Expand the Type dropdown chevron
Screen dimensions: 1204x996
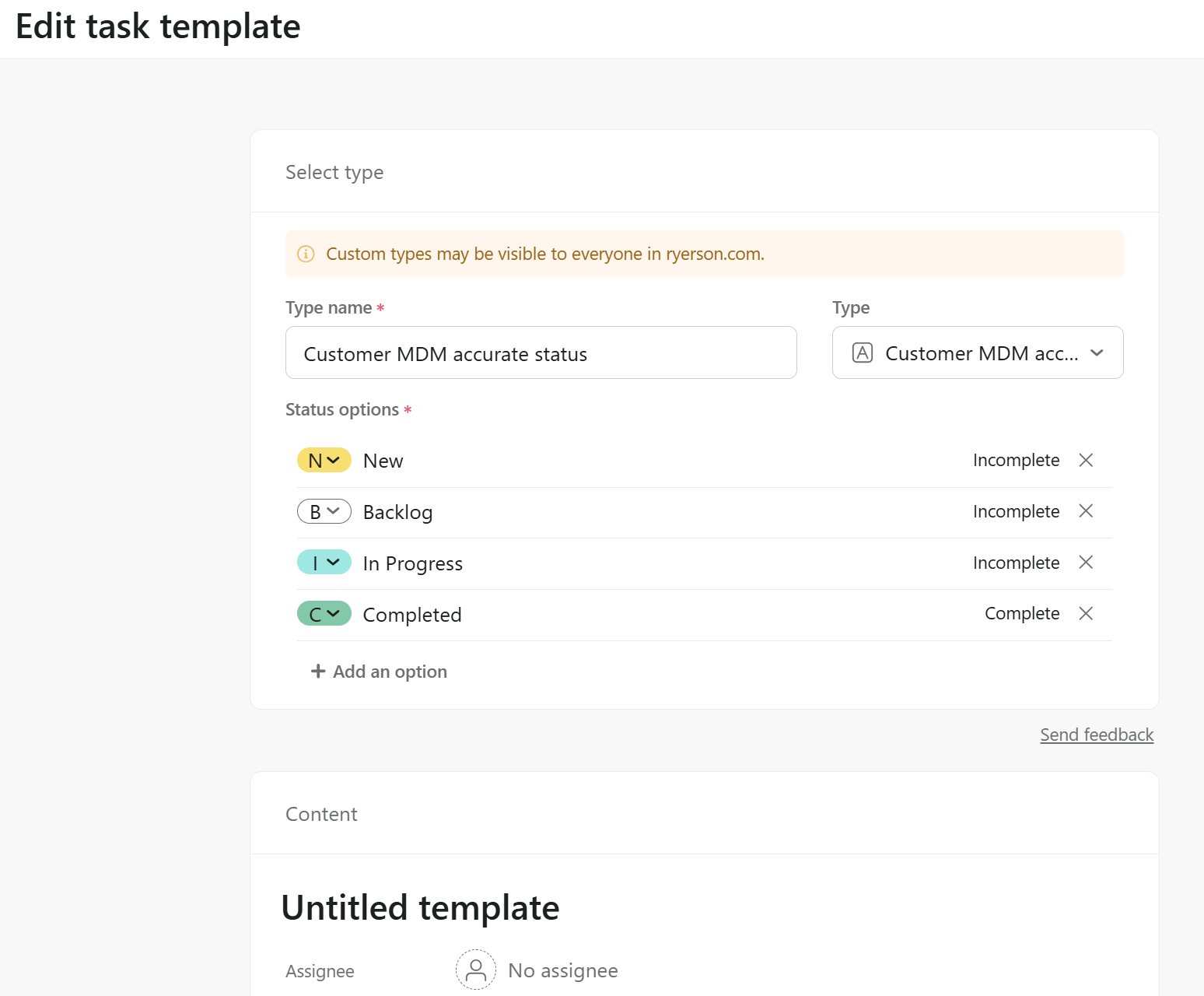[x=1097, y=352]
